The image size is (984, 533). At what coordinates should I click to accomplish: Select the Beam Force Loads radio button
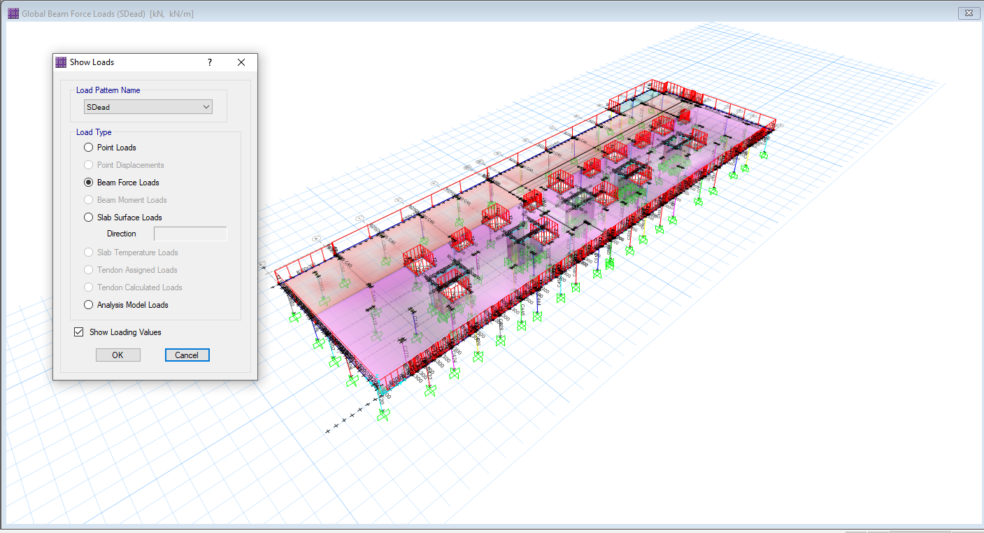88,183
